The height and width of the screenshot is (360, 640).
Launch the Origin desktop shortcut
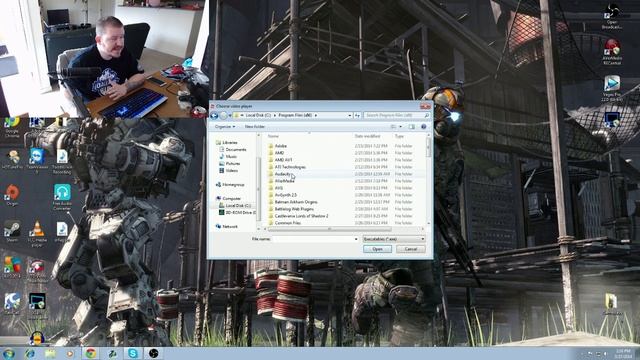[12, 195]
